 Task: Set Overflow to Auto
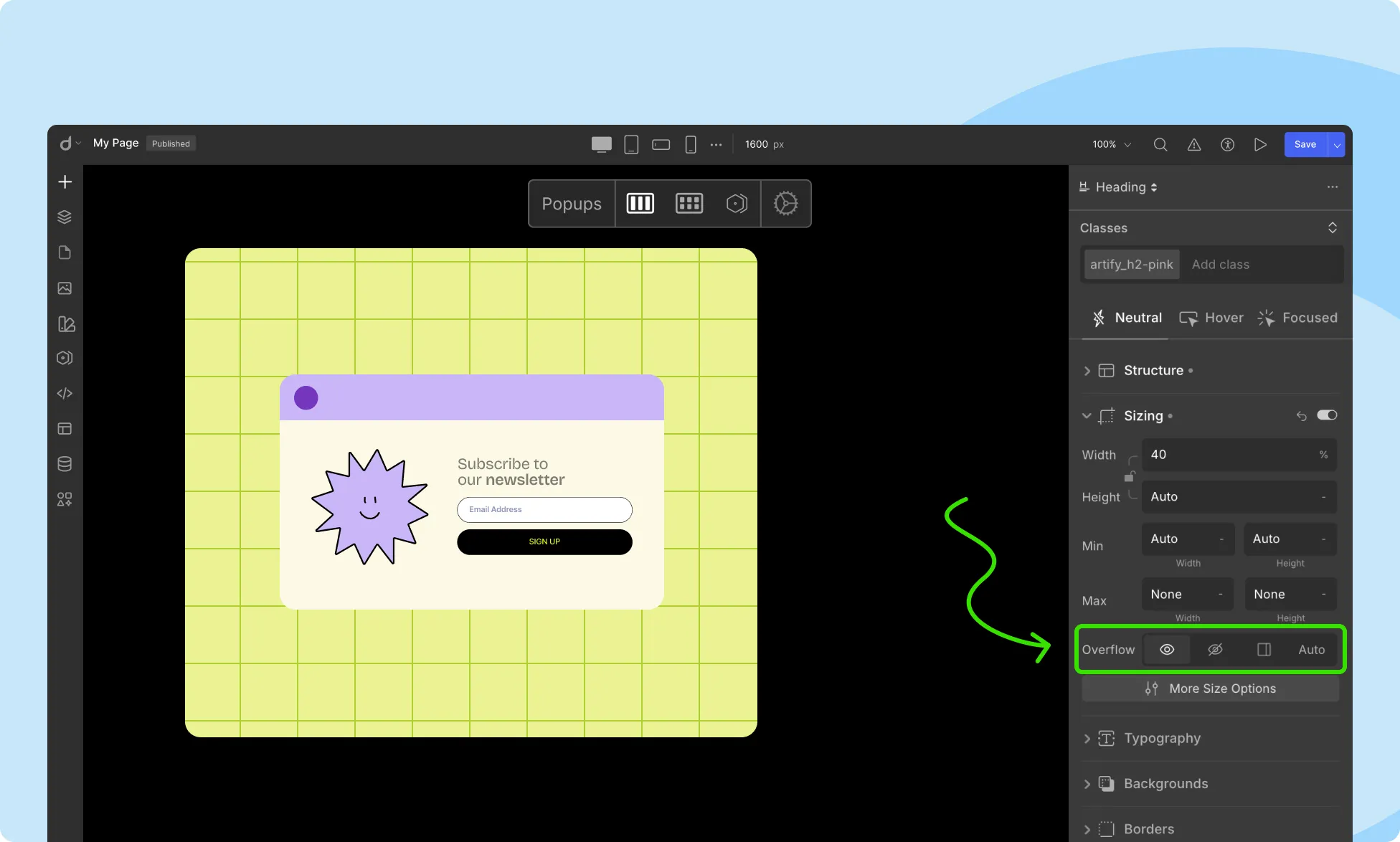coord(1312,650)
